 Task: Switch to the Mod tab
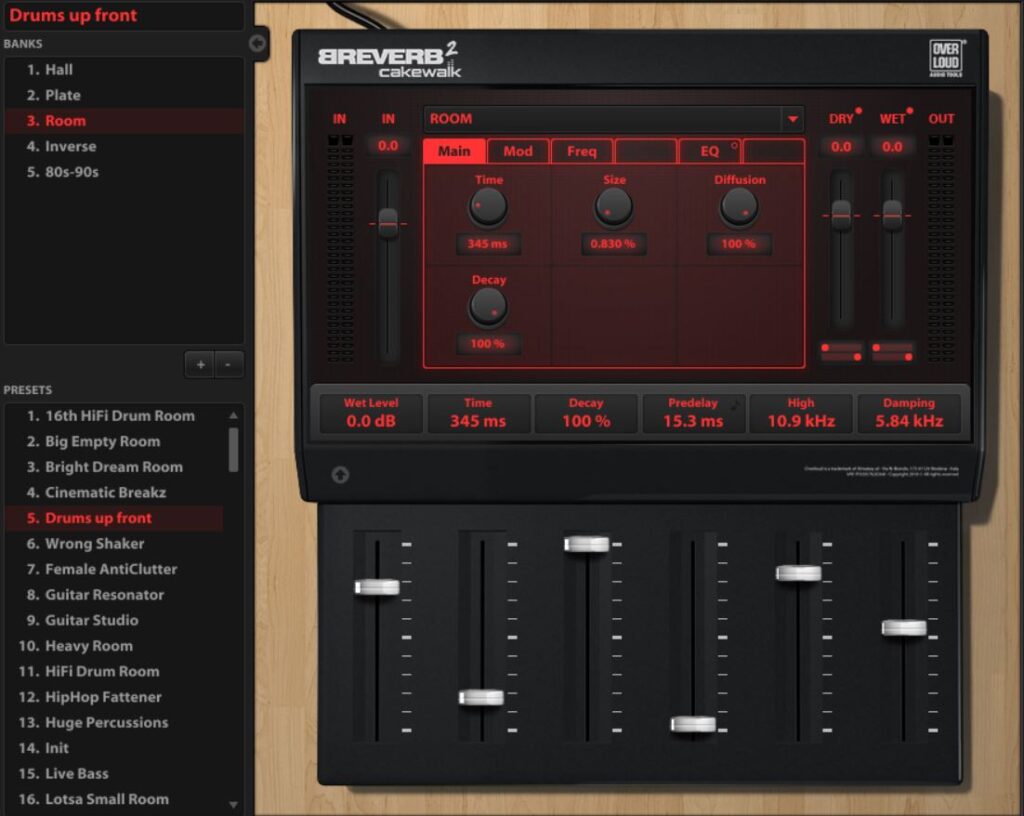(518, 151)
